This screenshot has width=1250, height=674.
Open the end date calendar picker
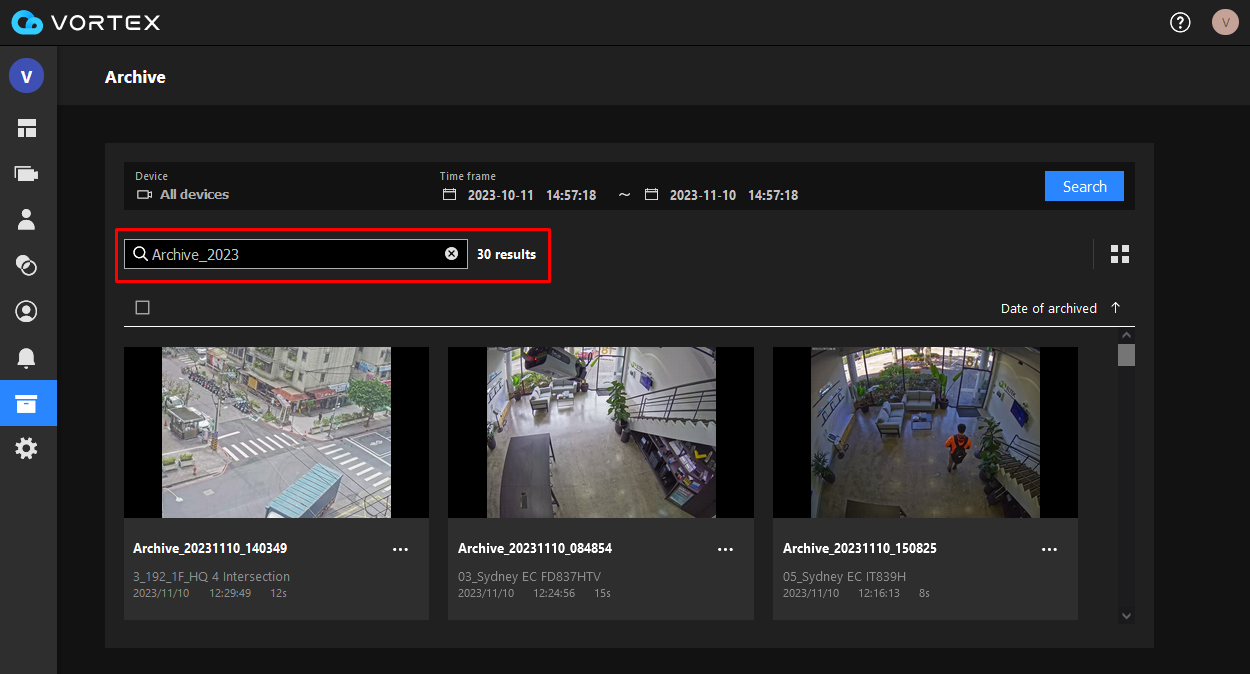click(651, 194)
